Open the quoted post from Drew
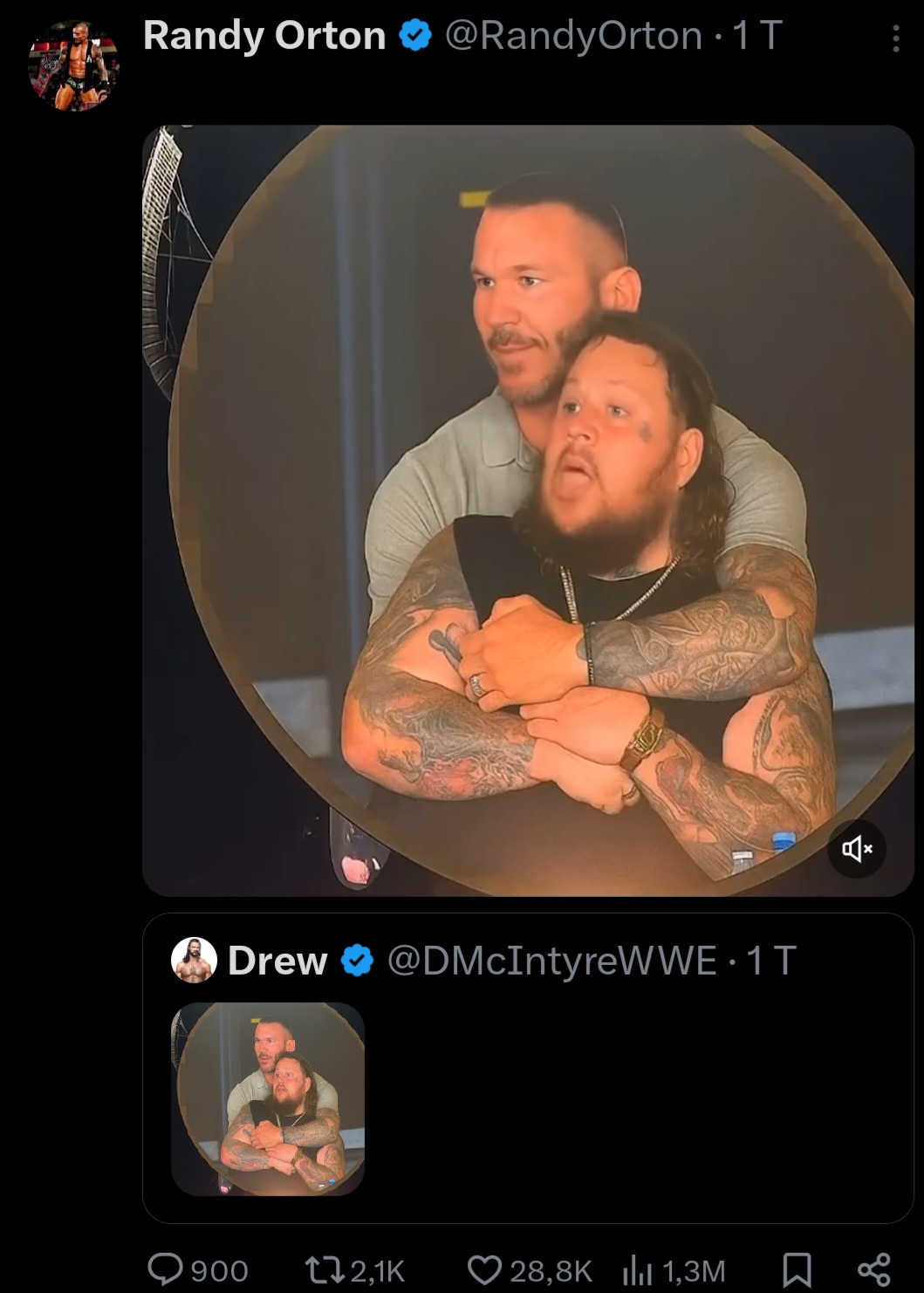924x1293 pixels. tap(528, 1068)
